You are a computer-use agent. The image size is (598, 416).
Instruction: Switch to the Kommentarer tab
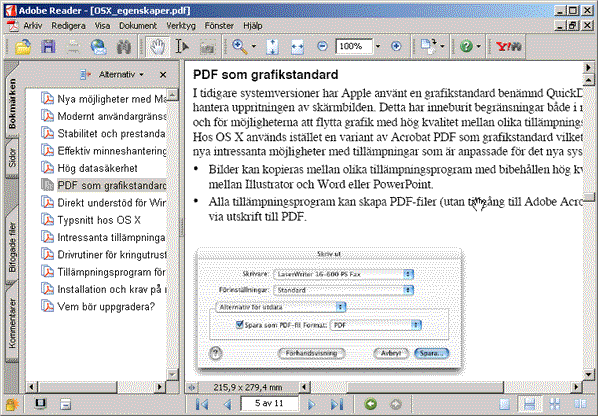[x=12, y=323]
